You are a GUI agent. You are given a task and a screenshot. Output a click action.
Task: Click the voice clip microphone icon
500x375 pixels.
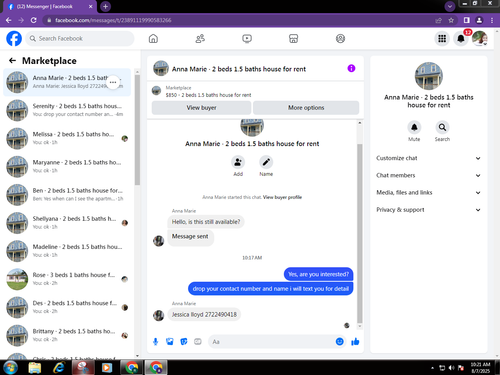coord(155,342)
